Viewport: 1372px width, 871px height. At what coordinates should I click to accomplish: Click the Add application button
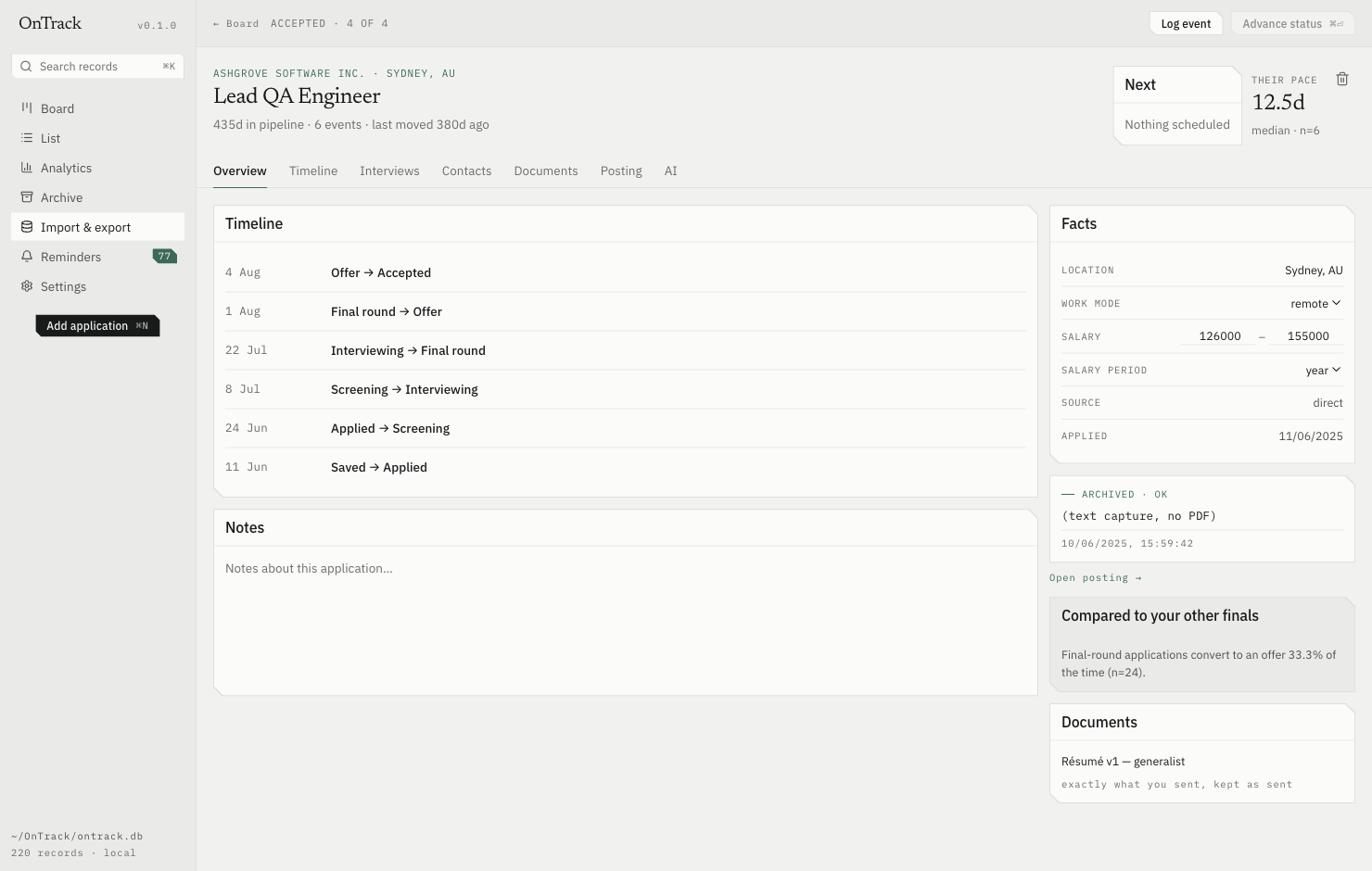[x=97, y=326]
